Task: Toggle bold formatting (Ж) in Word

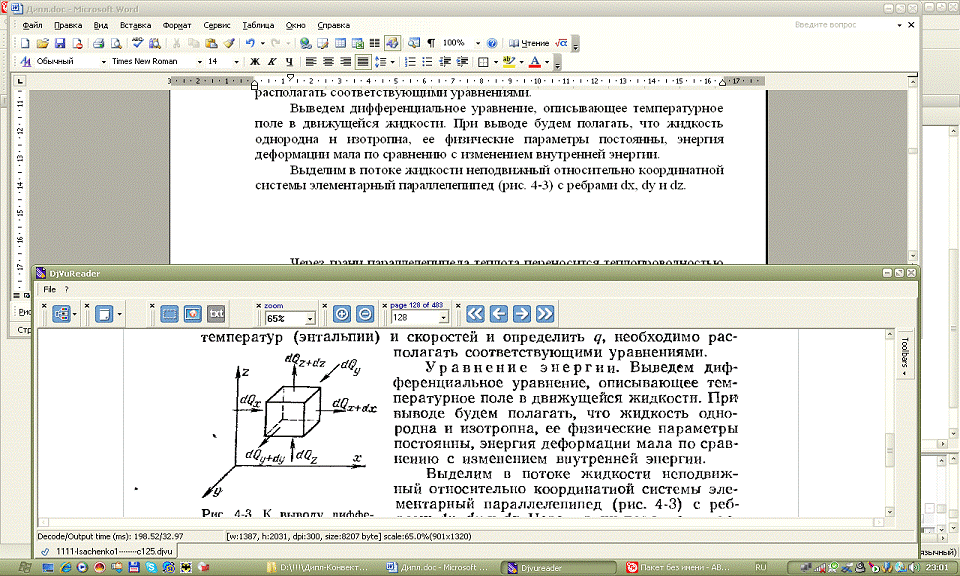Action: tap(254, 62)
